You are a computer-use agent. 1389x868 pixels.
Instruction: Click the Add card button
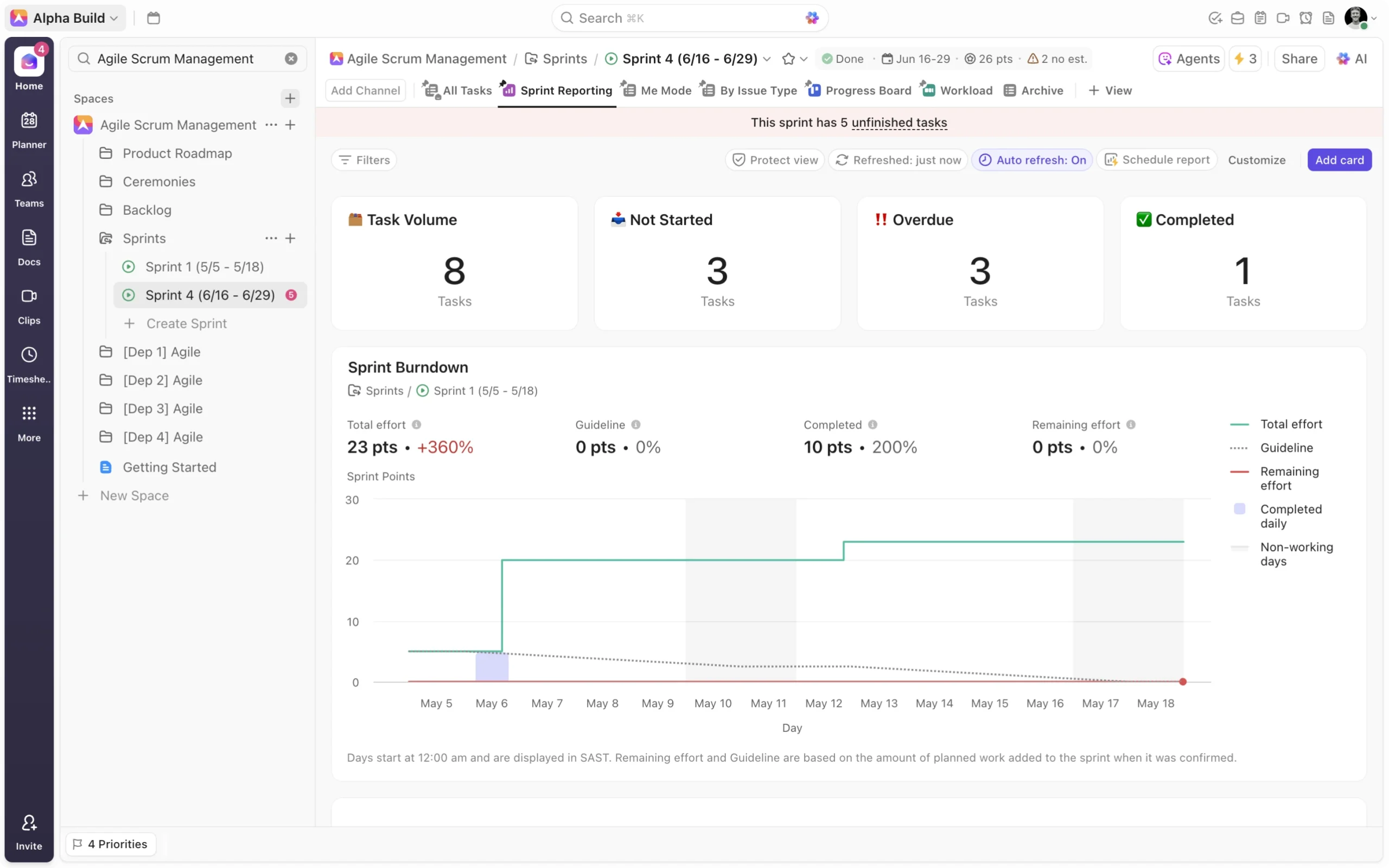1339,159
